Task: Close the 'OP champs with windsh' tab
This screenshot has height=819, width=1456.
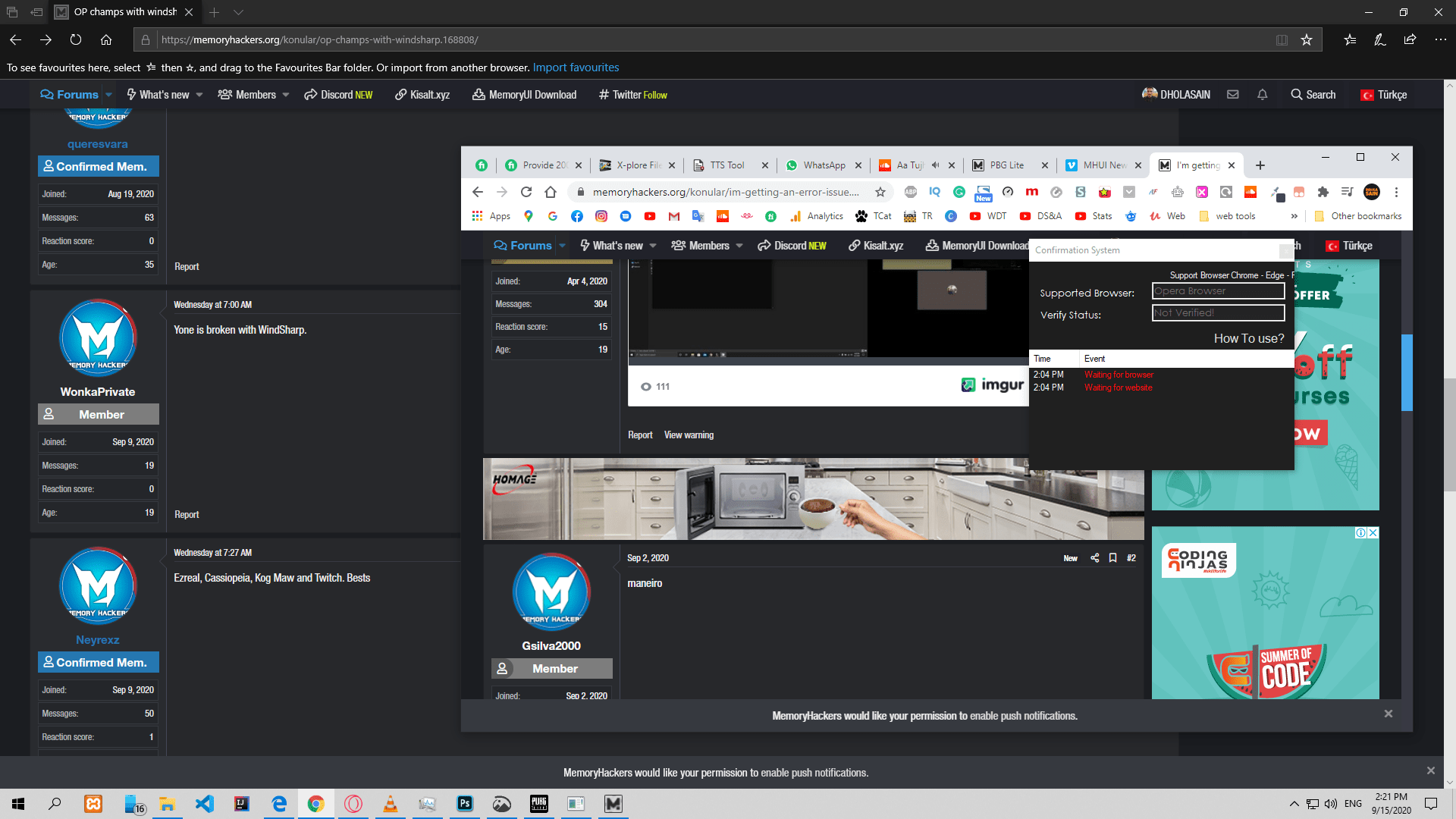Action: click(189, 12)
